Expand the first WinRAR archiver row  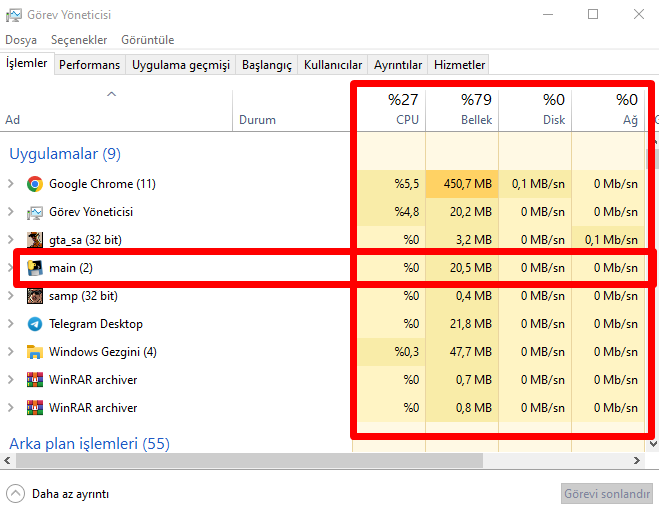coord(11,380)
